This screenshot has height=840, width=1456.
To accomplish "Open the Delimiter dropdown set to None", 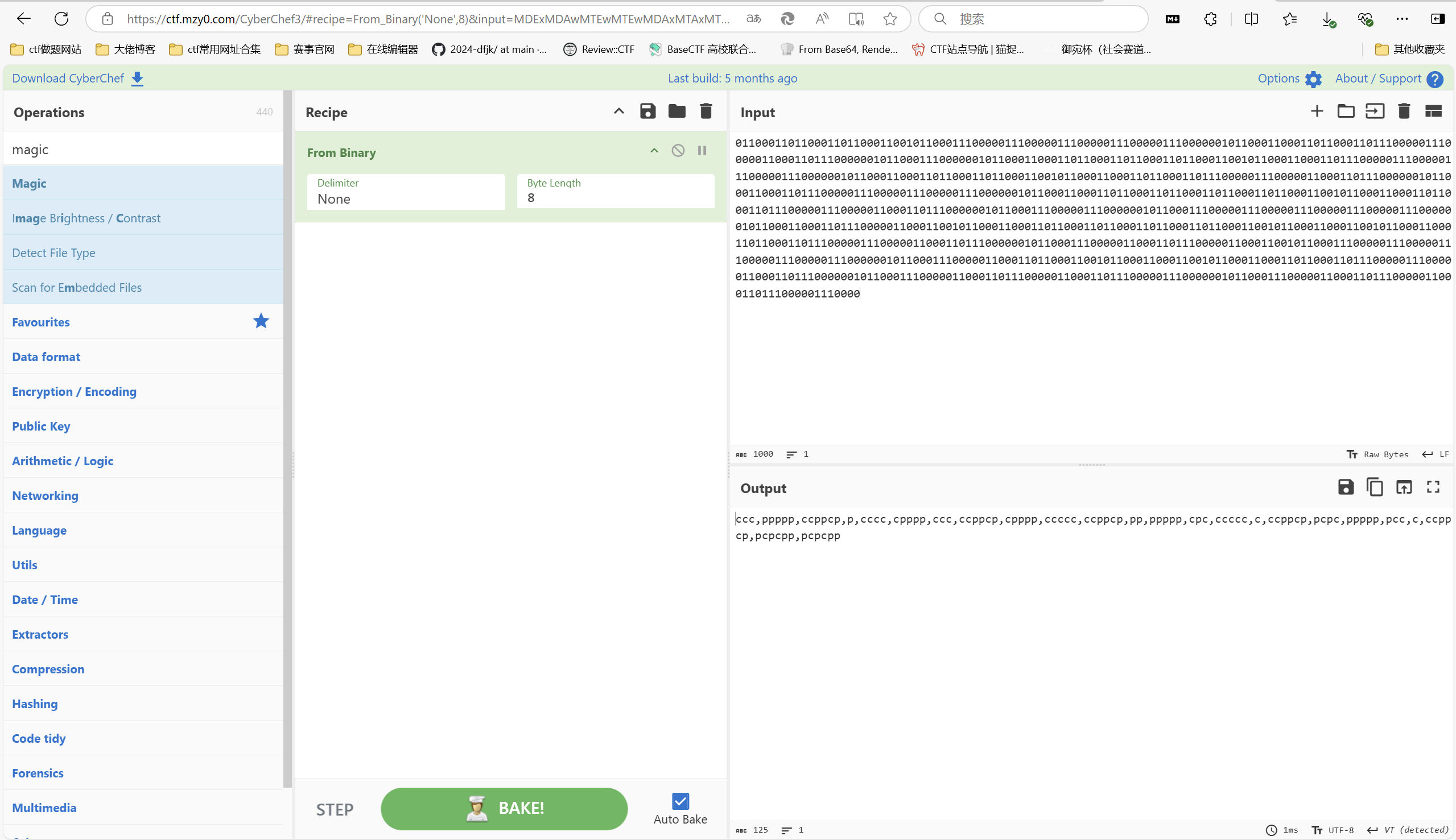I will (x=406, y=192).
